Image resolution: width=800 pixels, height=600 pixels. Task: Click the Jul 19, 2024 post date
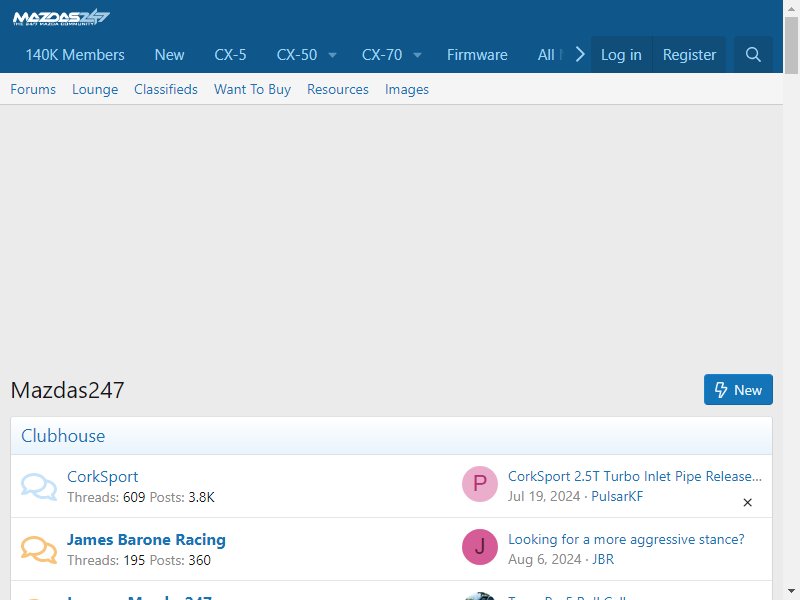(544, 496)
